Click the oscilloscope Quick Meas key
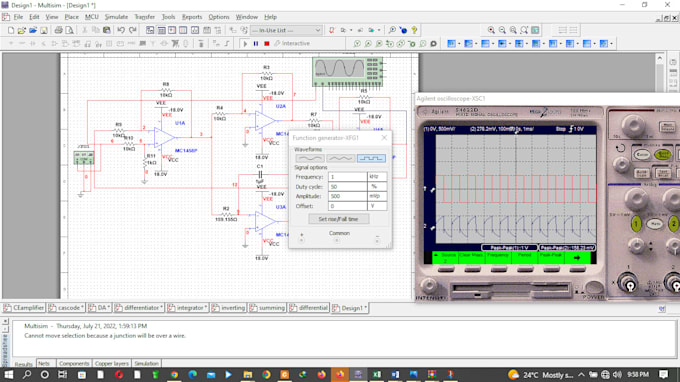 point(662,154)
